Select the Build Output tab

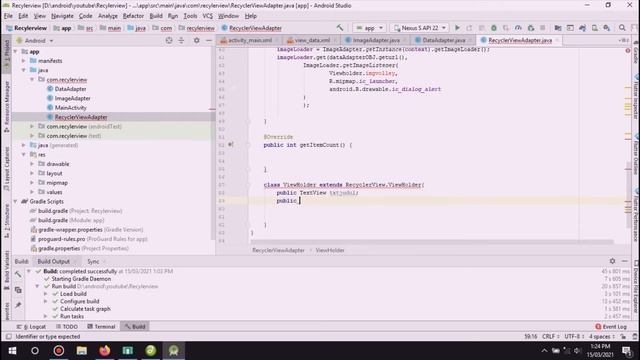coord(54,261)
